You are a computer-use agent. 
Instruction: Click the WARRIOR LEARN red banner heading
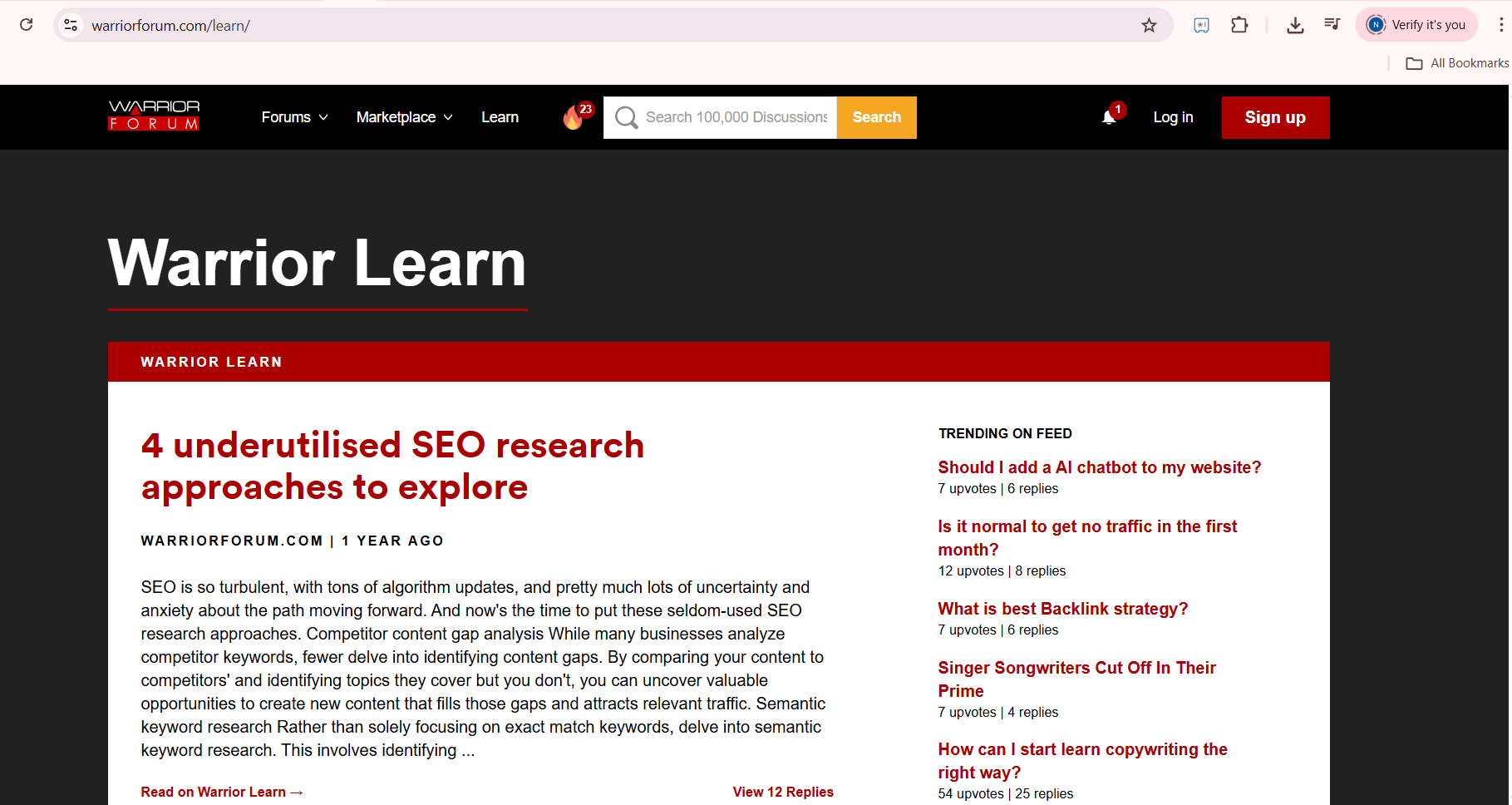[x=211, y=362]
